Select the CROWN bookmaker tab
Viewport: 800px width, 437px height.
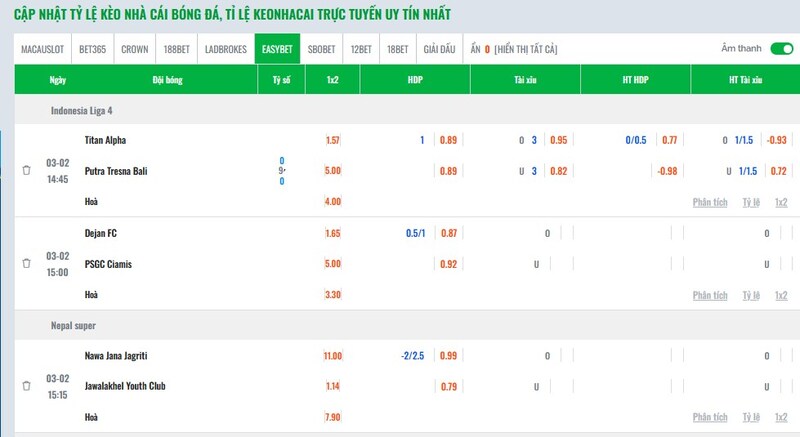click(x=135, y=49)
